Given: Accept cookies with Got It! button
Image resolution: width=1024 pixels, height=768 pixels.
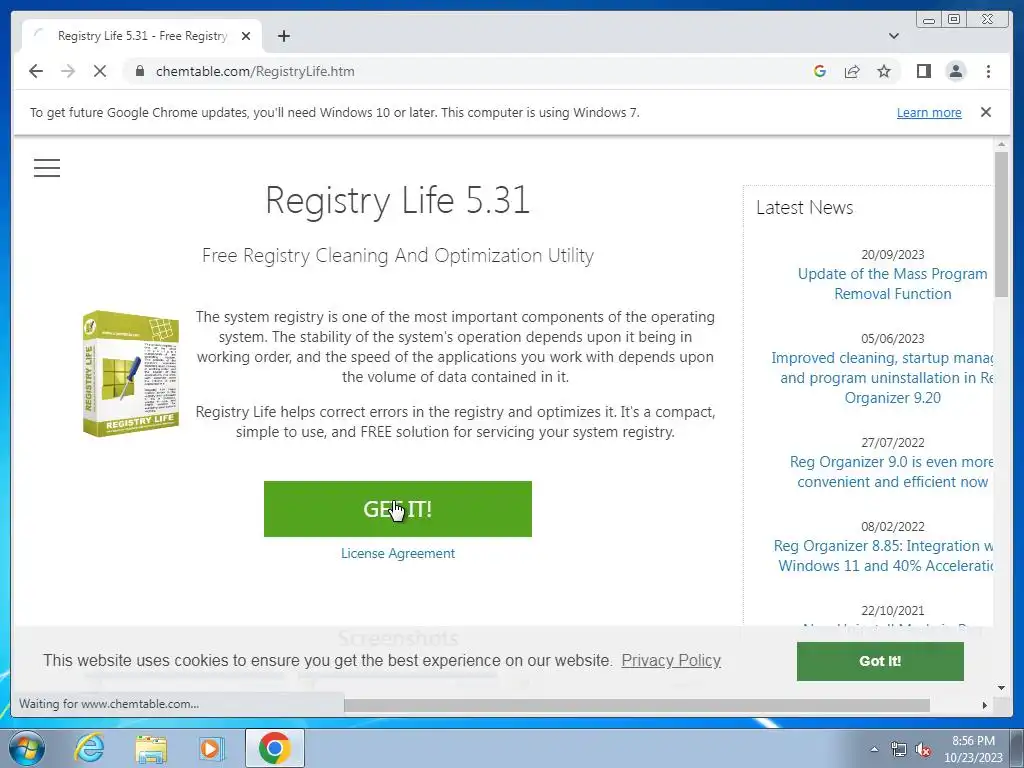Looking at the screenshot, I should [x=880, y=661].
